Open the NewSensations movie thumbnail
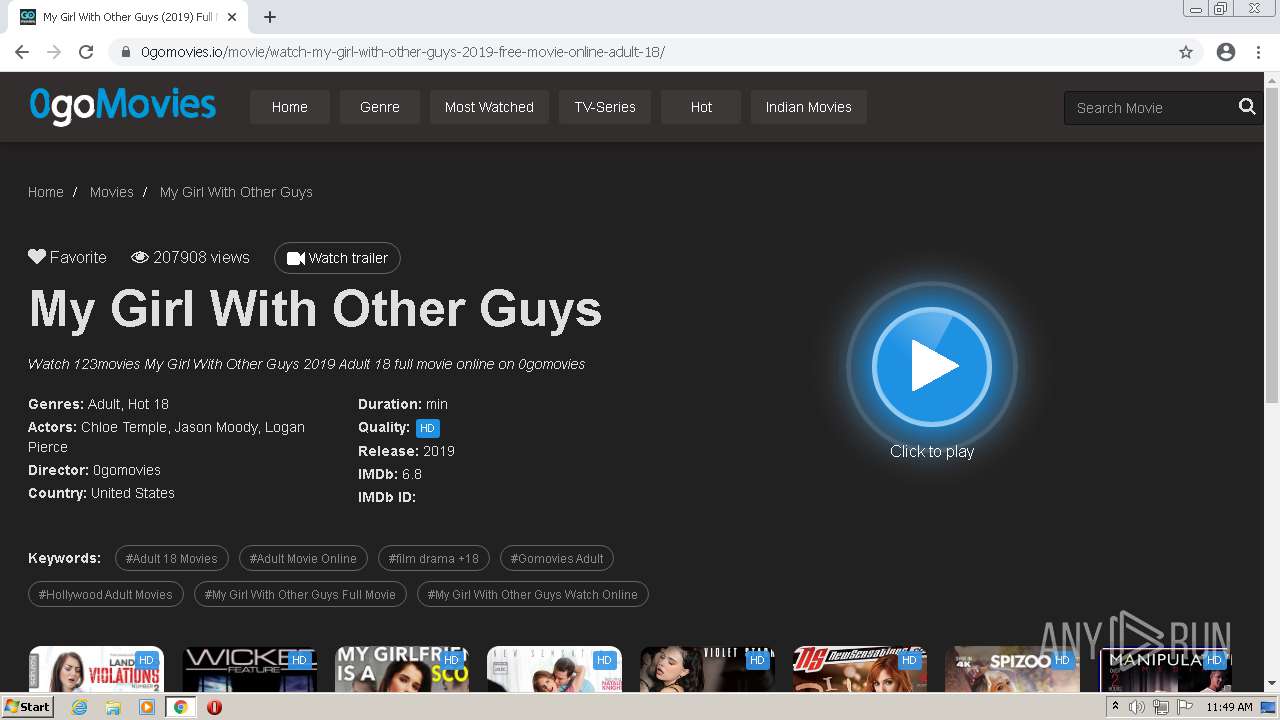 click(860, 669)
